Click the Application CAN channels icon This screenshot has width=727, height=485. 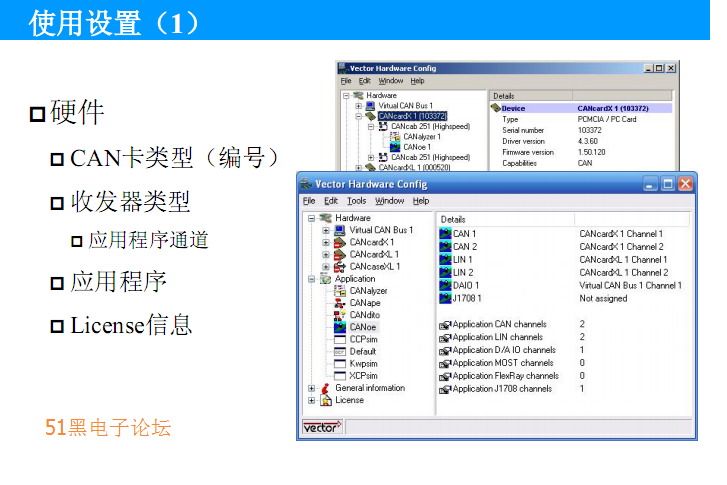[445, 325]
